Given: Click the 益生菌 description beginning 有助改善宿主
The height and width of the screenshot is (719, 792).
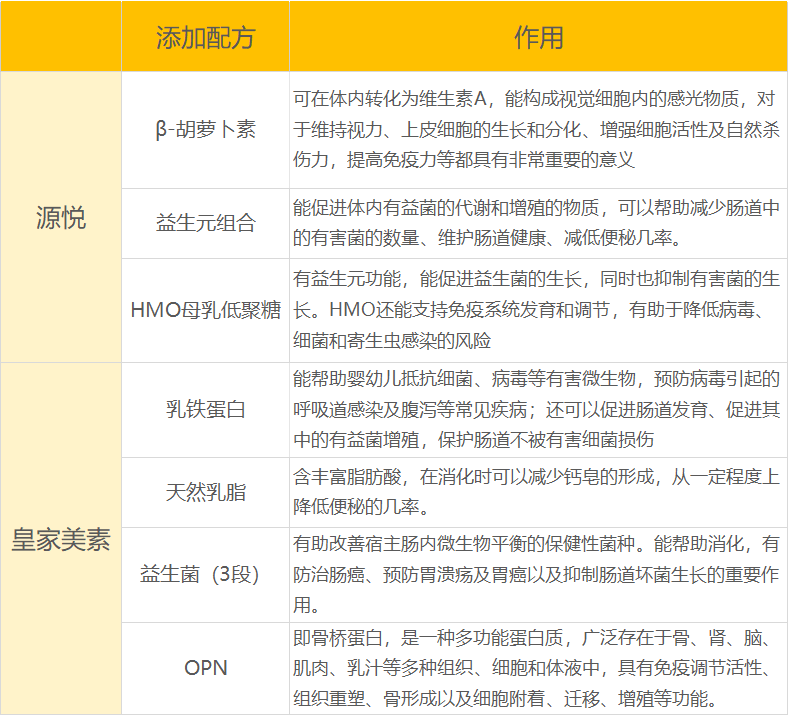Looking at the screenshot, I should (x=538, y=575).
